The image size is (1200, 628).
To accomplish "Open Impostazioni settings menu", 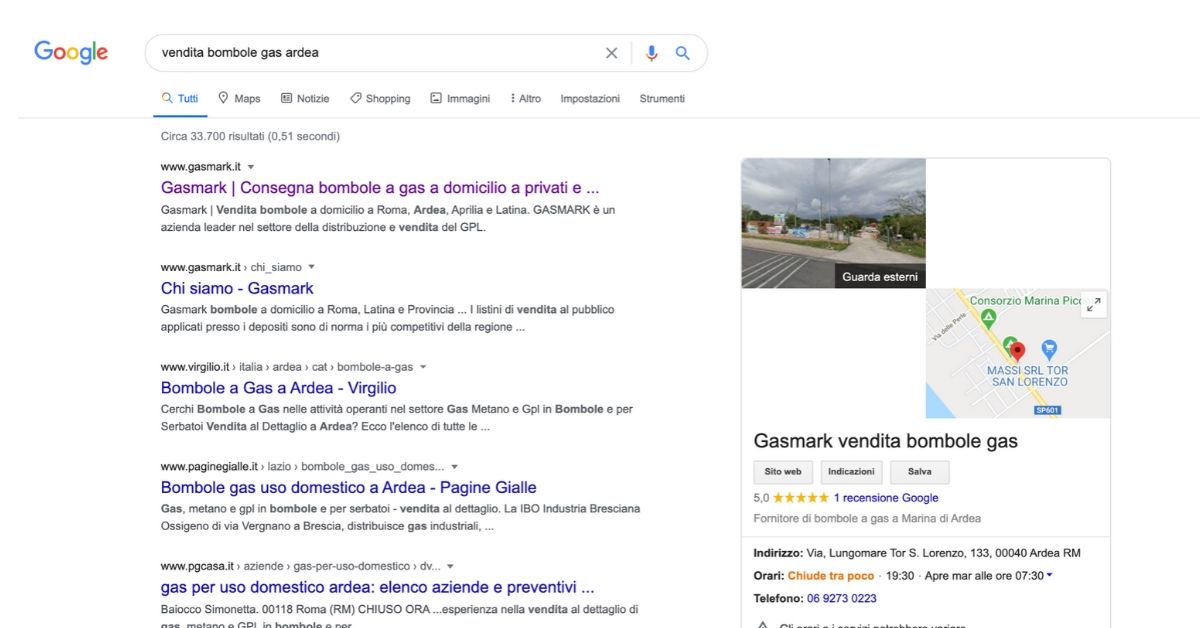I will tap(590, 98).
